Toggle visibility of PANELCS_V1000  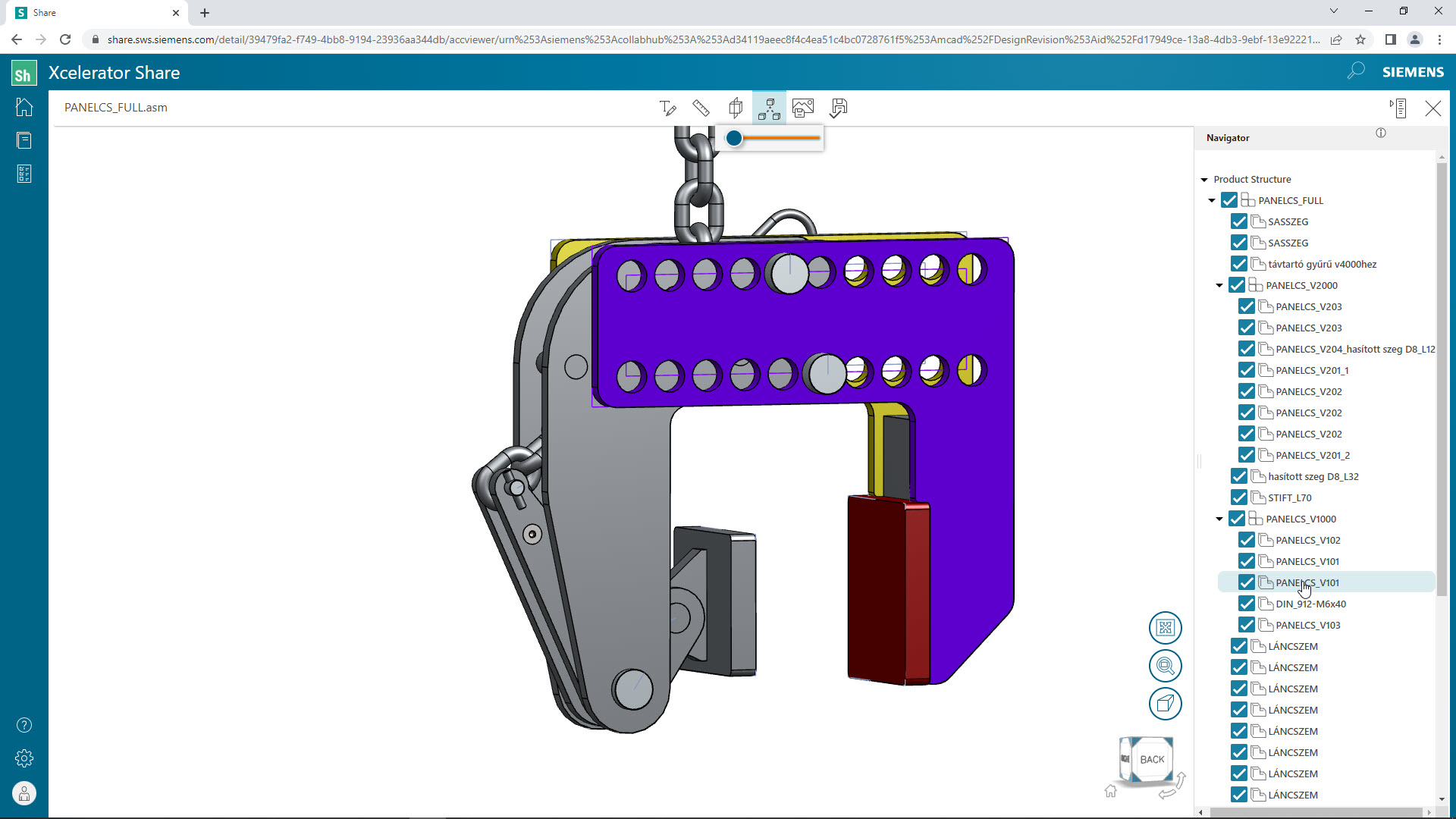(x=1237, y=519)
